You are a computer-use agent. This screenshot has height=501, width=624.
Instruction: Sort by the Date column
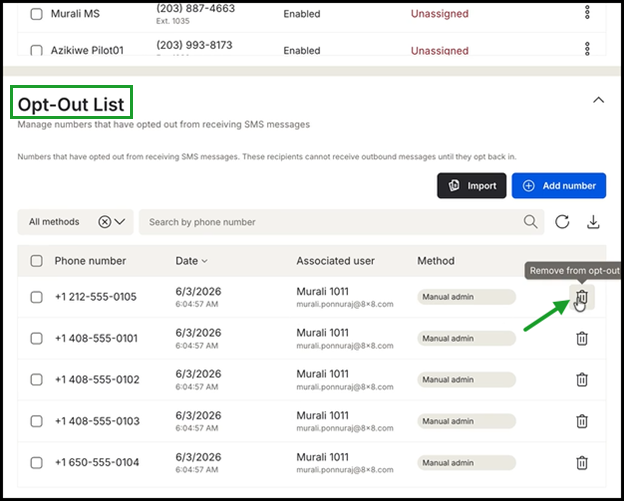point(191,261)
